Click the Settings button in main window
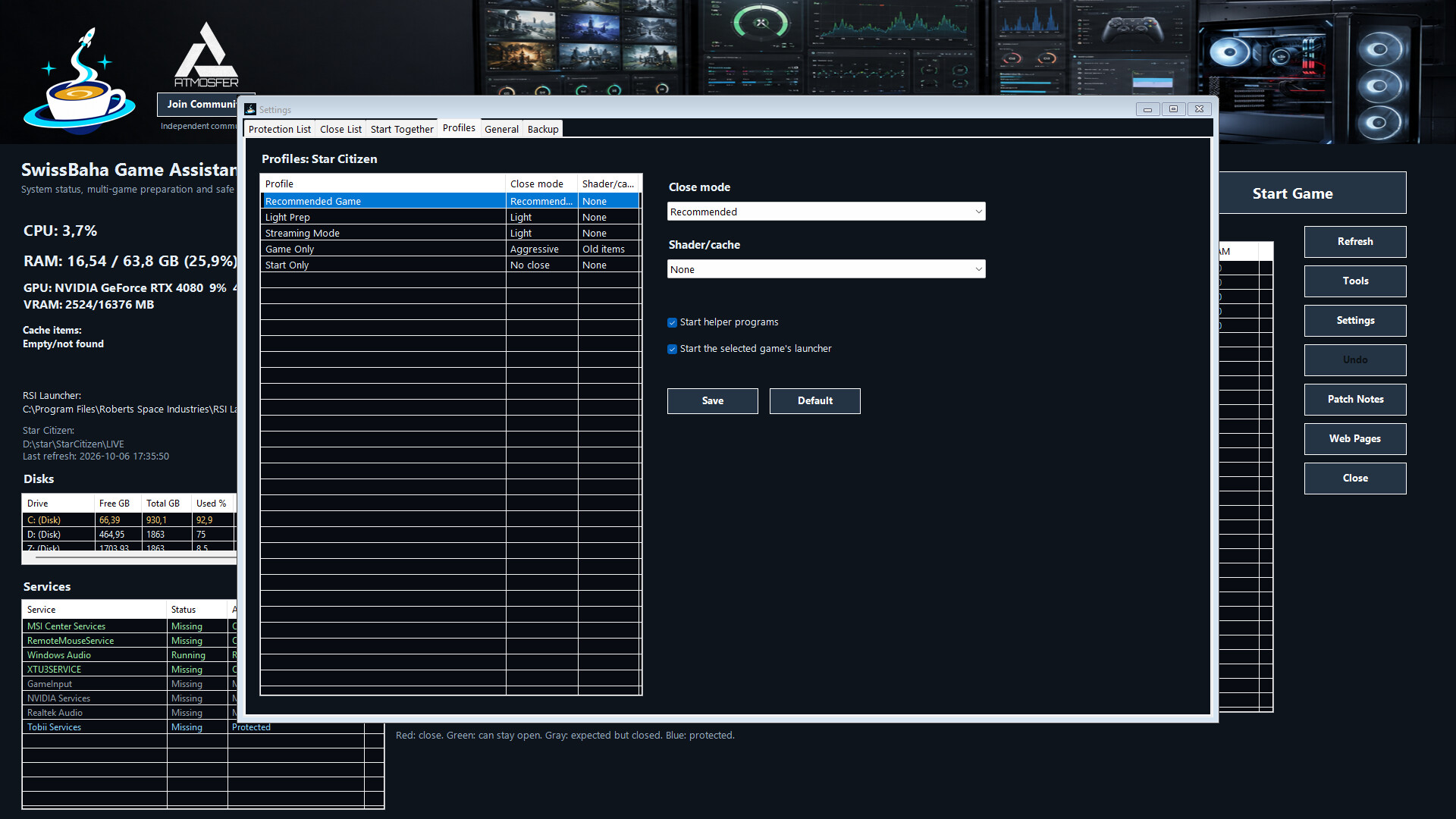 [1355, 320]
